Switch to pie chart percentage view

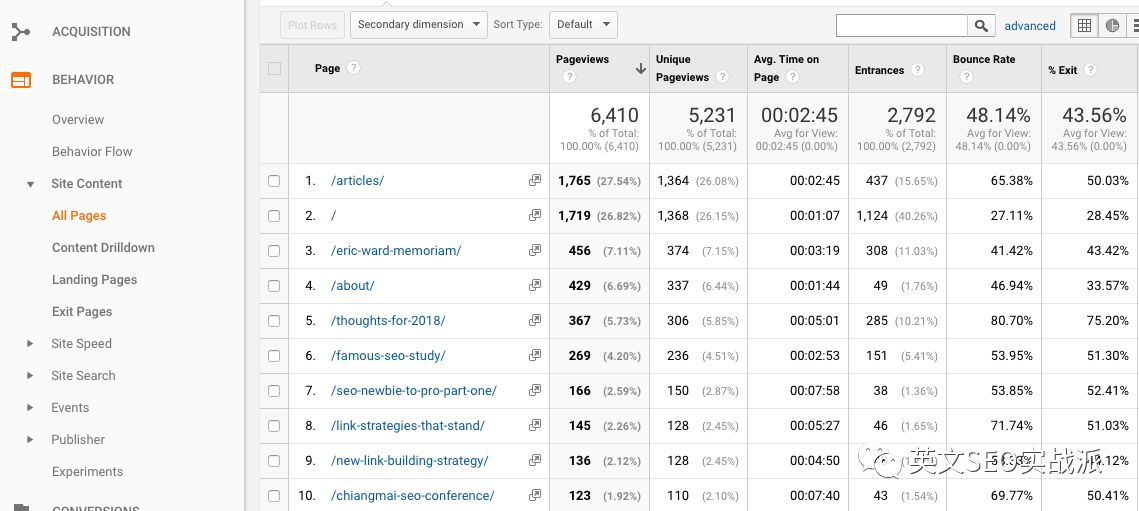pos(1112,25)
